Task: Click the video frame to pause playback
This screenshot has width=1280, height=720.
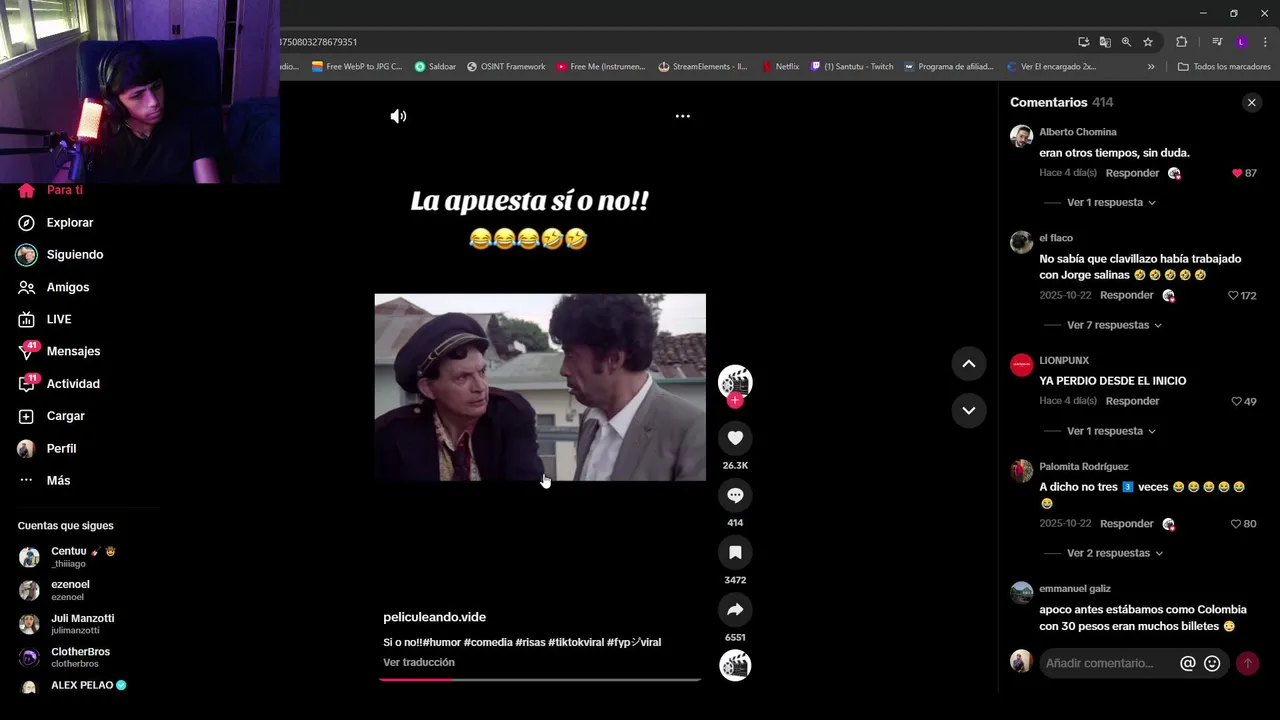Action: [540, 387]
